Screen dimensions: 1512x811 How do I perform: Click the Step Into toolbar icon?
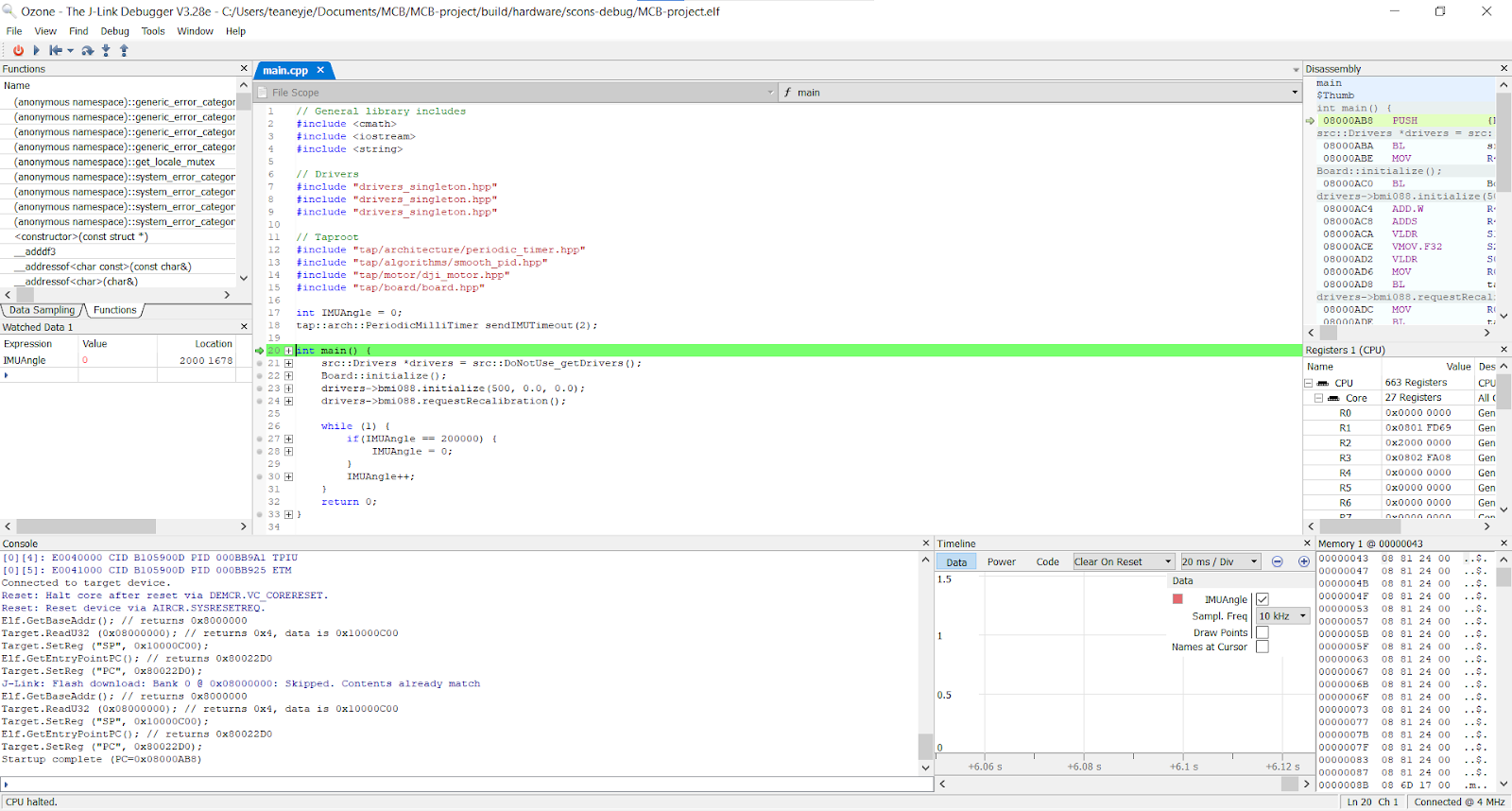point(106,50)
